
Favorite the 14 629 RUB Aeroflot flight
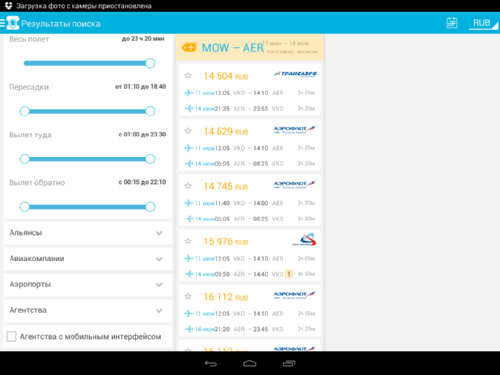tap(188, 131)
